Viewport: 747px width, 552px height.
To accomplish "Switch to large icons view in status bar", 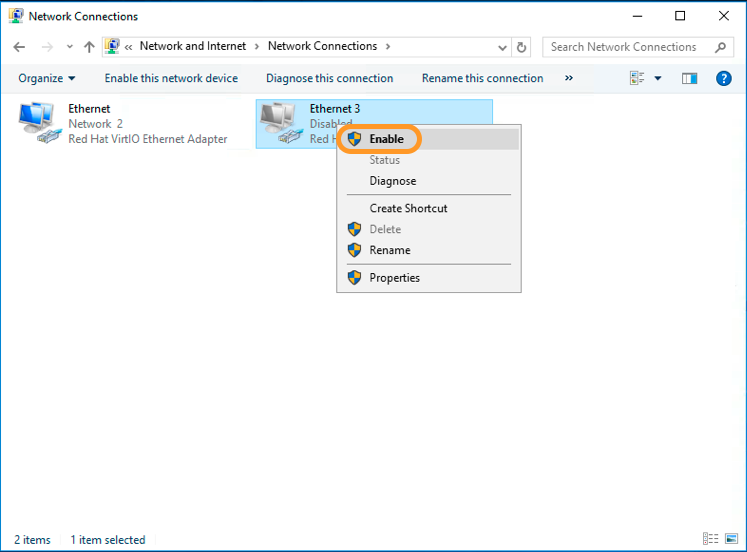I will pyautogui.click(x=732, y=539).
